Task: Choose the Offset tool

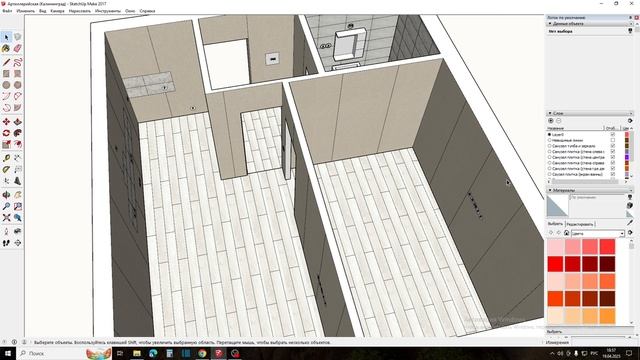Action: 18,144
